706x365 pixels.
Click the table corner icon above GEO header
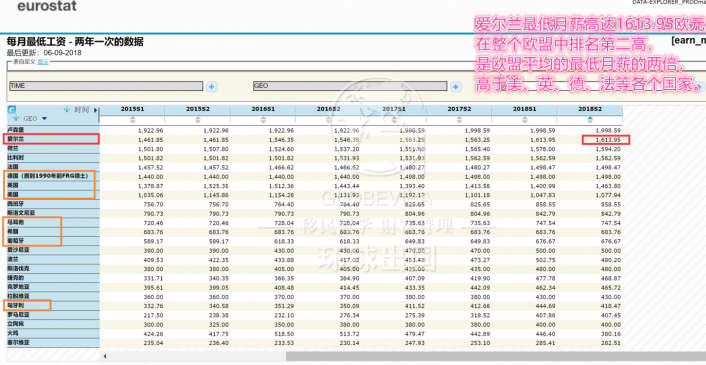pos(12,109)
